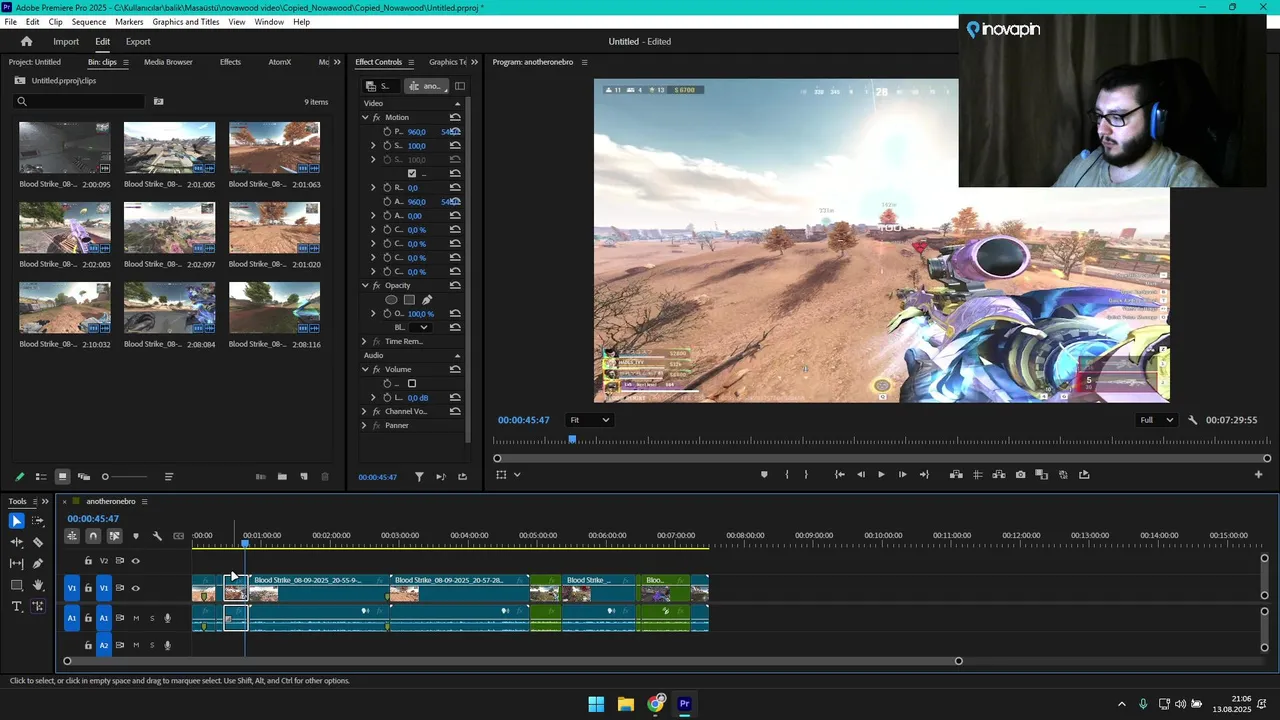Click Mark In button in Program Monitor
The height and width of the screenshot is (720, 1280).
[x=786, y=475]
